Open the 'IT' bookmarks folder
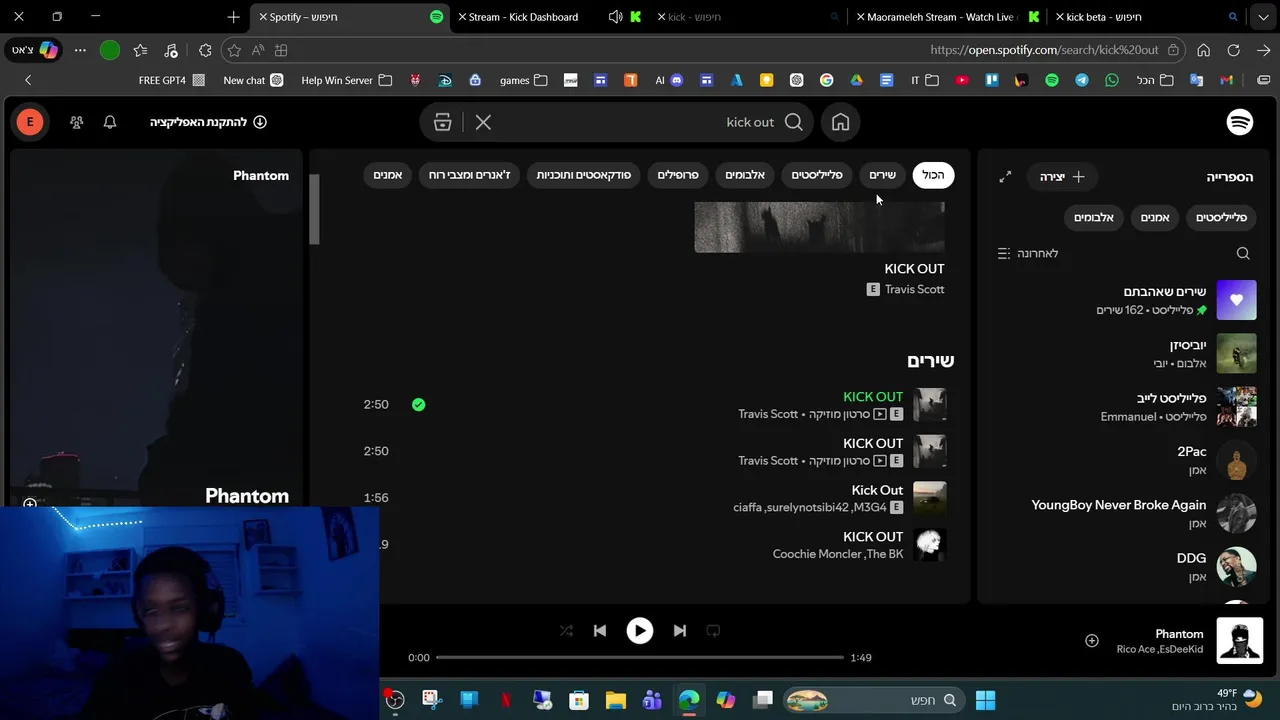 point(924,80)
